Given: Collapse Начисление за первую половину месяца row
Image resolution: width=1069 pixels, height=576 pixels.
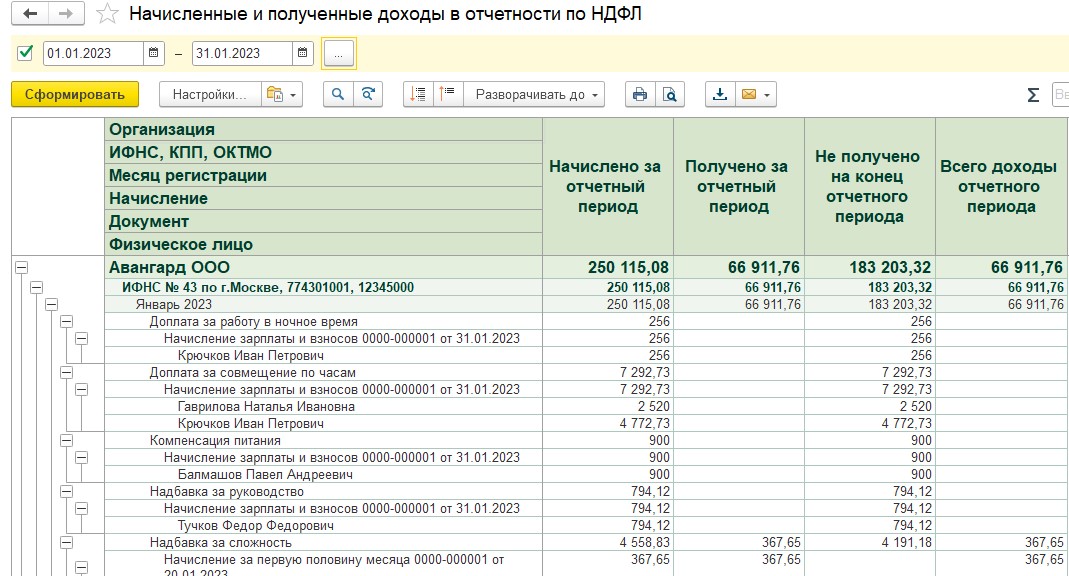Looking at the screenshot, I should [81, 566].
